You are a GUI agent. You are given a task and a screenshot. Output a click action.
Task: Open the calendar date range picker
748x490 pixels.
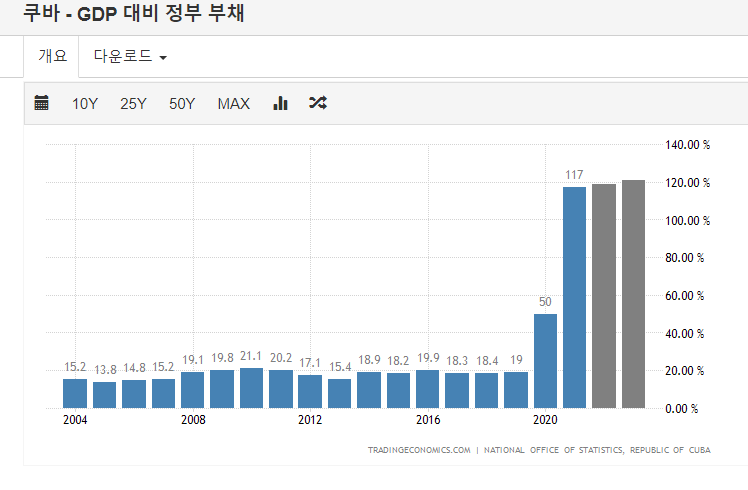pyautogui.click(x=42, y=103)
